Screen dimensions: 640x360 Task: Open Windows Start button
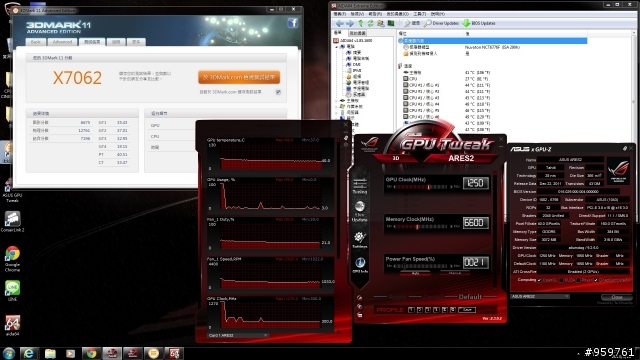pos(9,353)
